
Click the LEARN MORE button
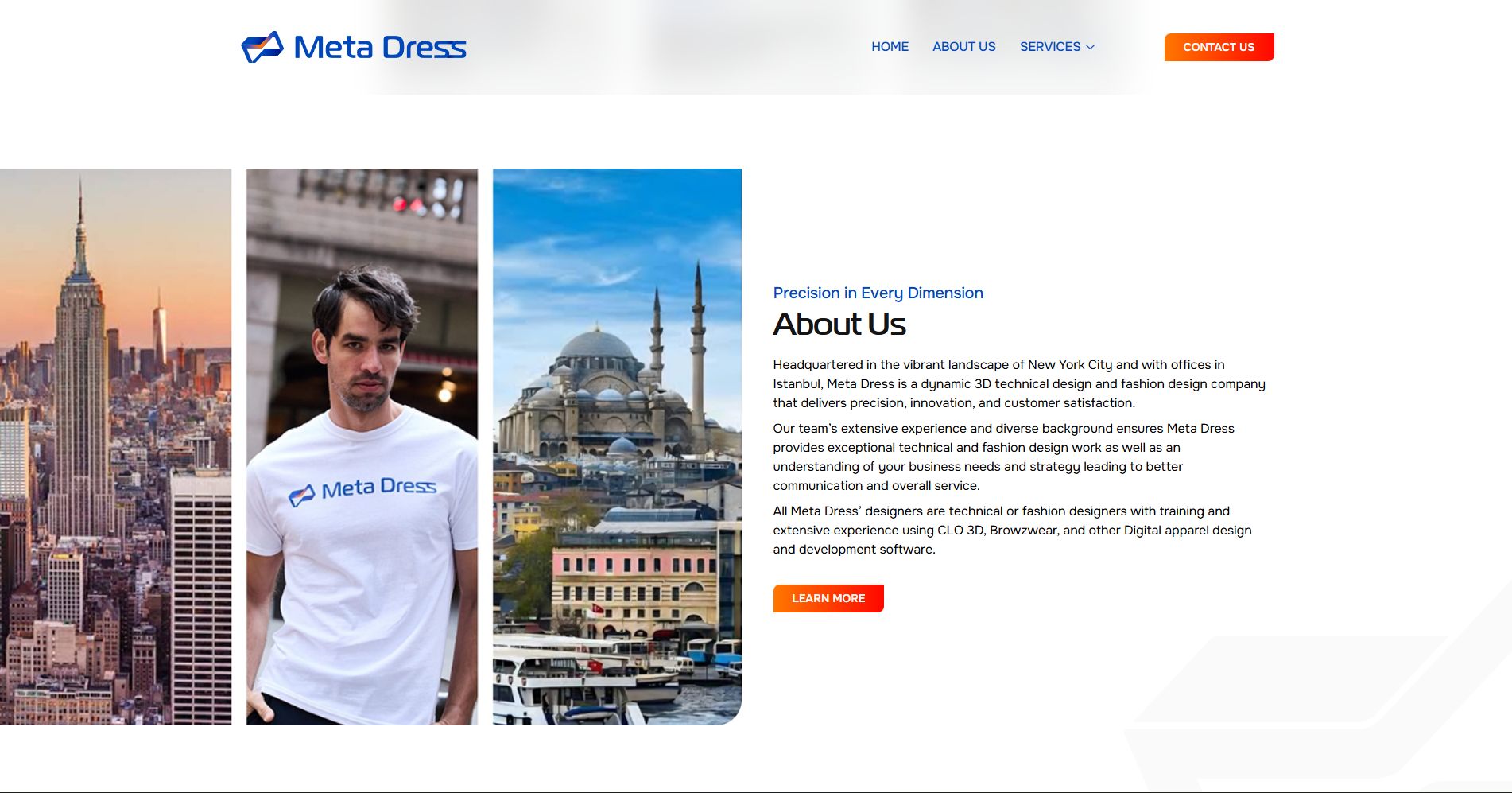pos(828,598)
